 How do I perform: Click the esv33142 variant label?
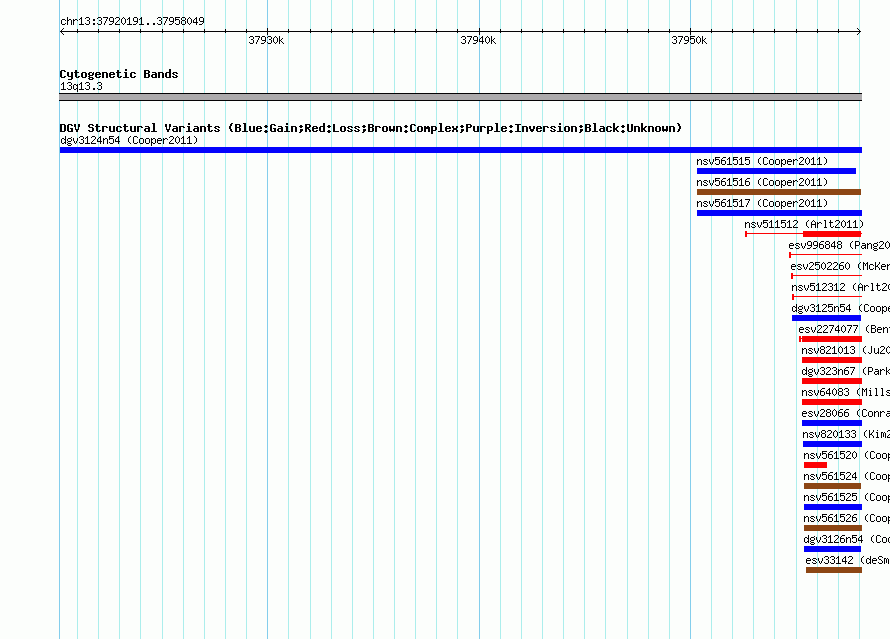848,560
